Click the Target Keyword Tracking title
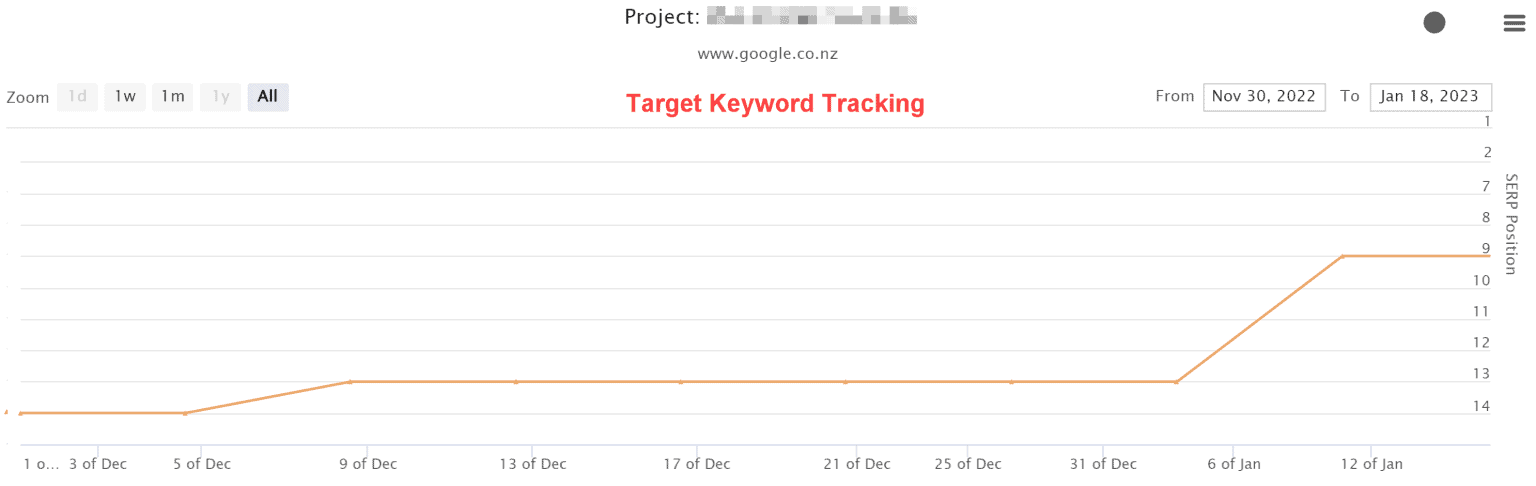Viewport: 1536px width, 486px height. click(x=775, y=103)
